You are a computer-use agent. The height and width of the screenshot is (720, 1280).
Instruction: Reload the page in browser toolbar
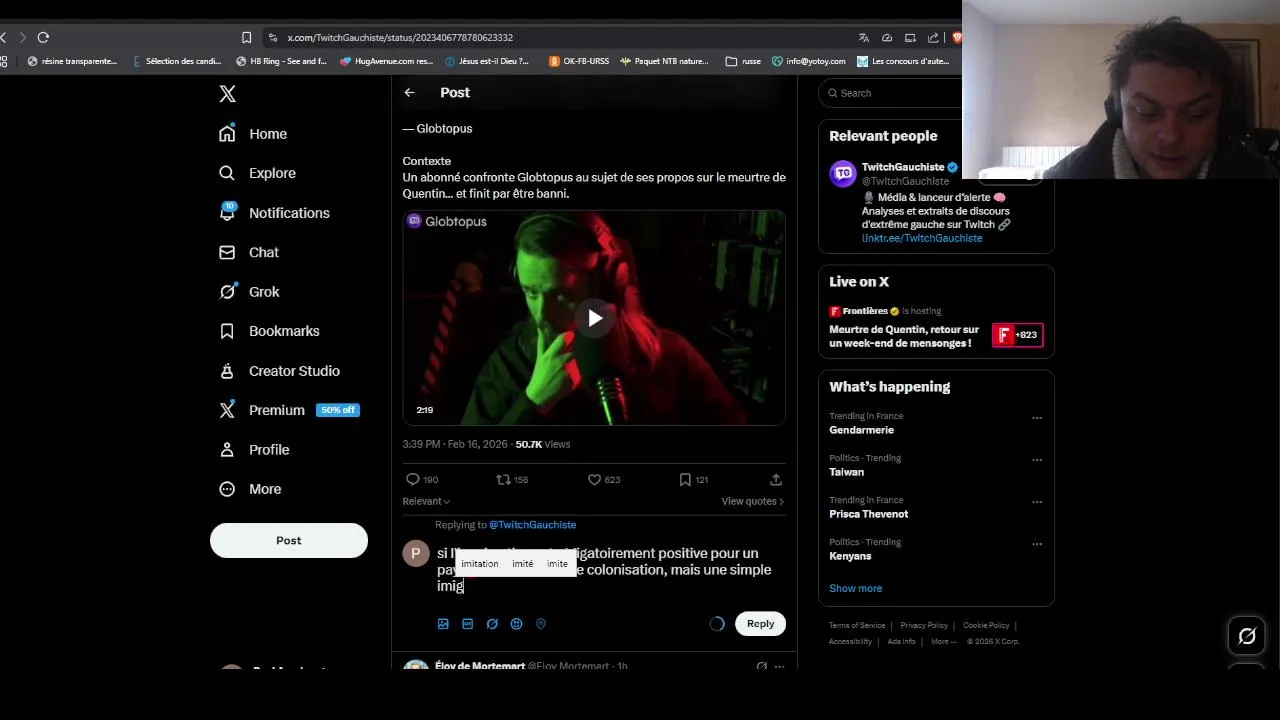click(43, 38)
